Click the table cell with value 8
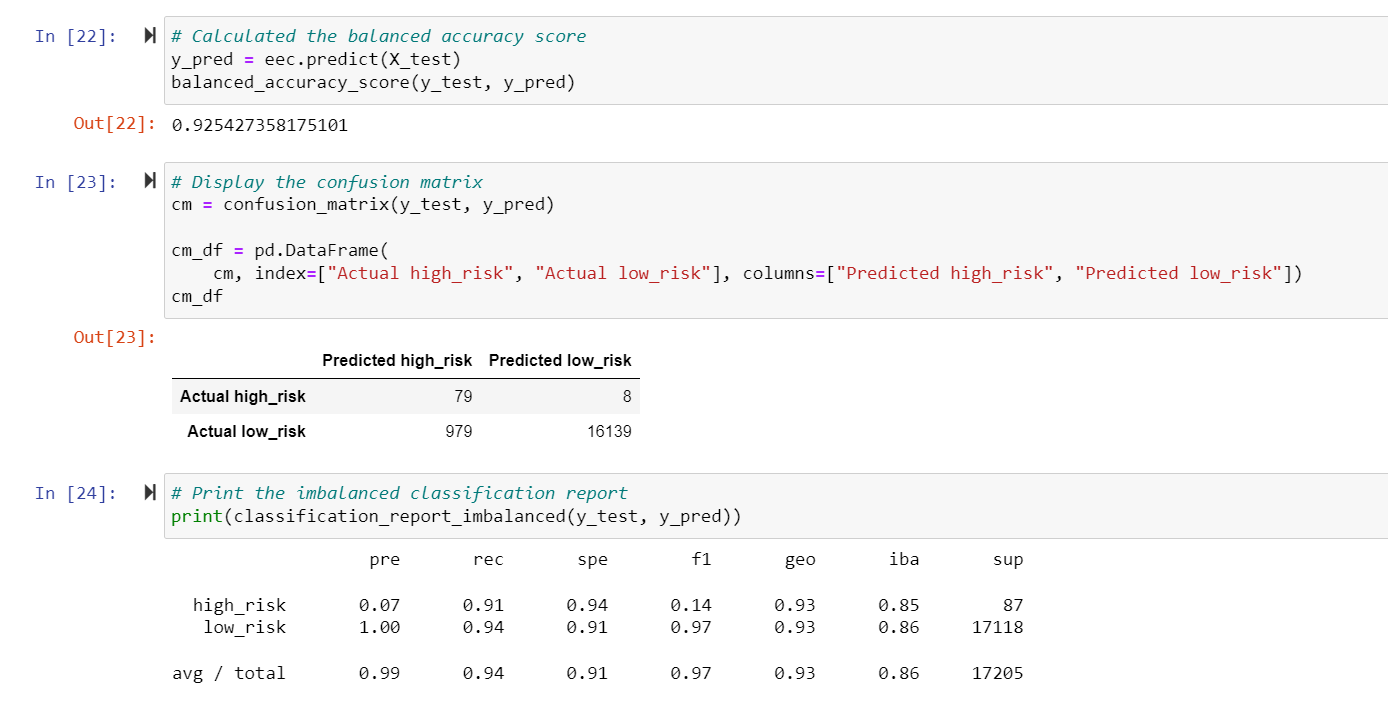 [x=627, y=397]
